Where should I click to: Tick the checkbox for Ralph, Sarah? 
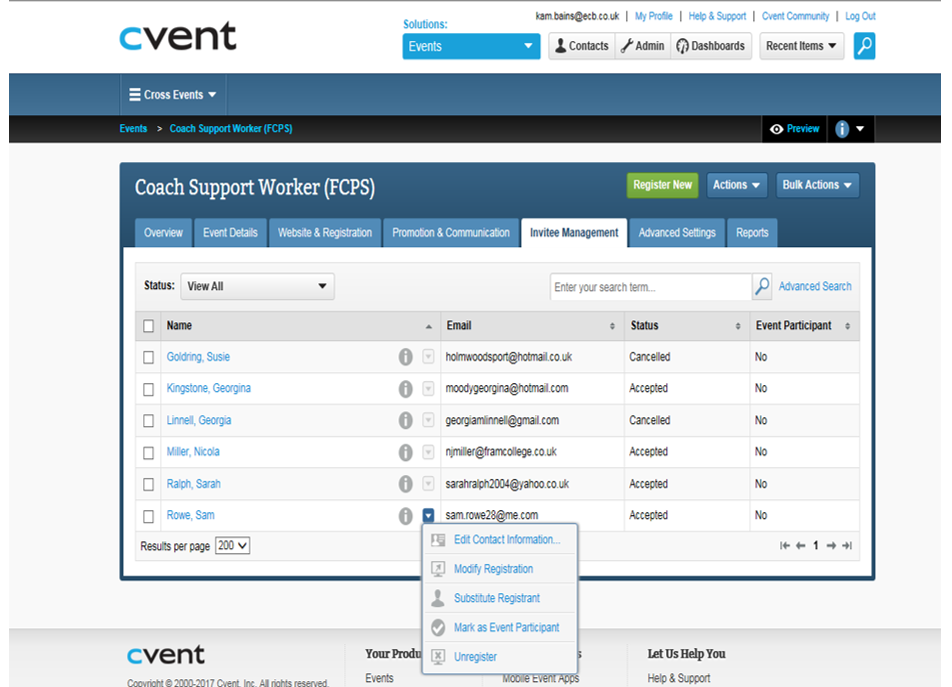pyautogui.click(x=148, y=484)
